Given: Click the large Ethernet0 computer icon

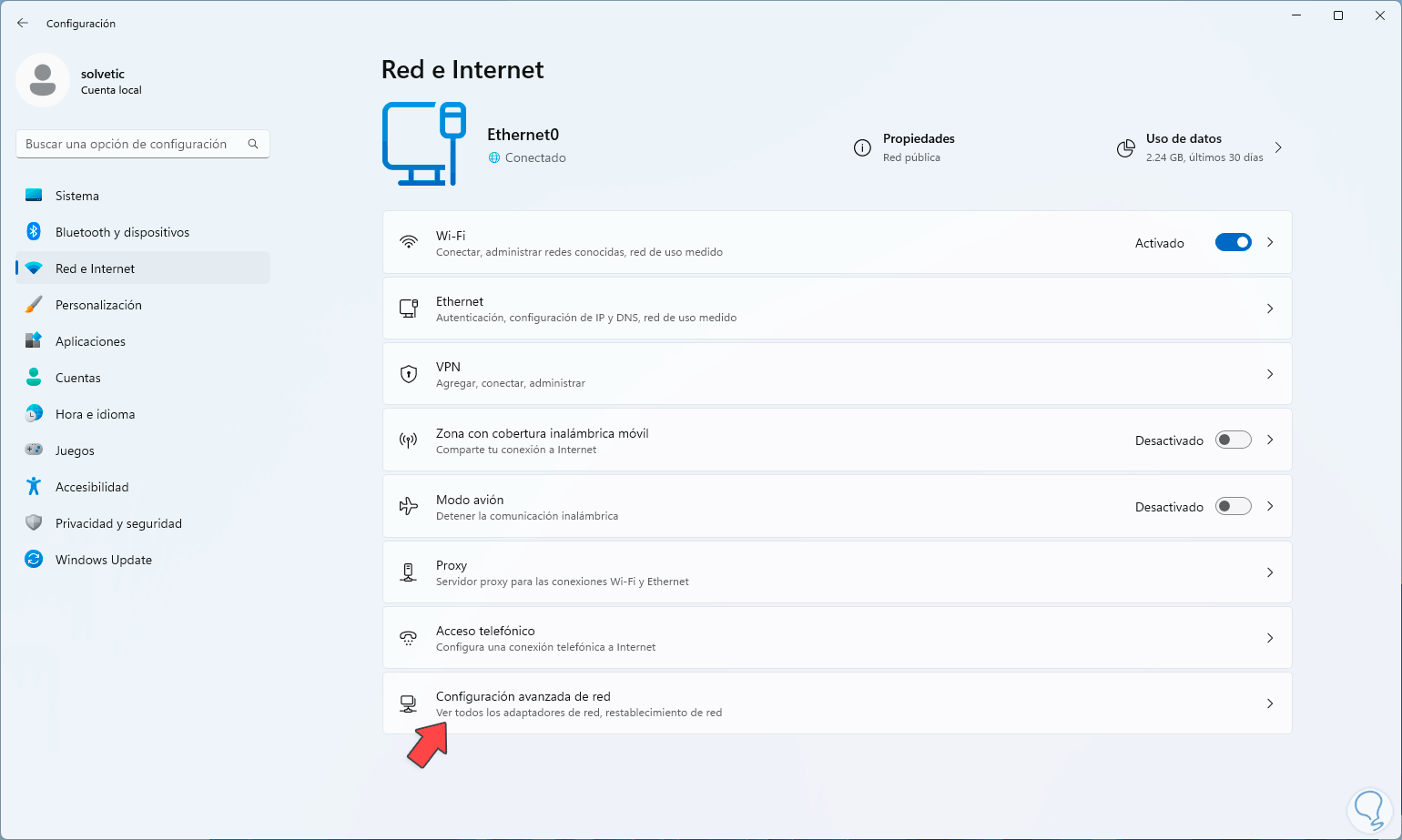Looking at the screenshot, I should coord(424,144).
